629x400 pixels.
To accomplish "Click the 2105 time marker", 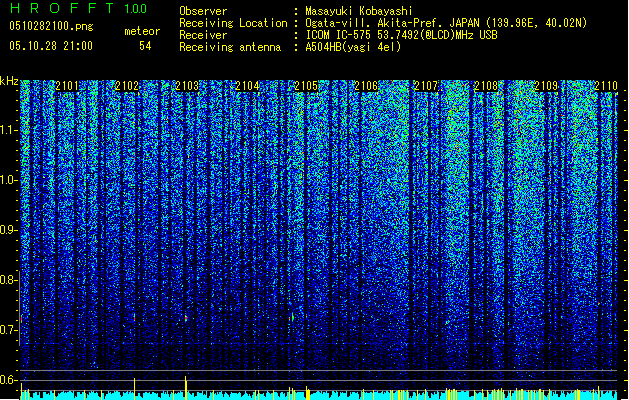I will click(306, 86).
